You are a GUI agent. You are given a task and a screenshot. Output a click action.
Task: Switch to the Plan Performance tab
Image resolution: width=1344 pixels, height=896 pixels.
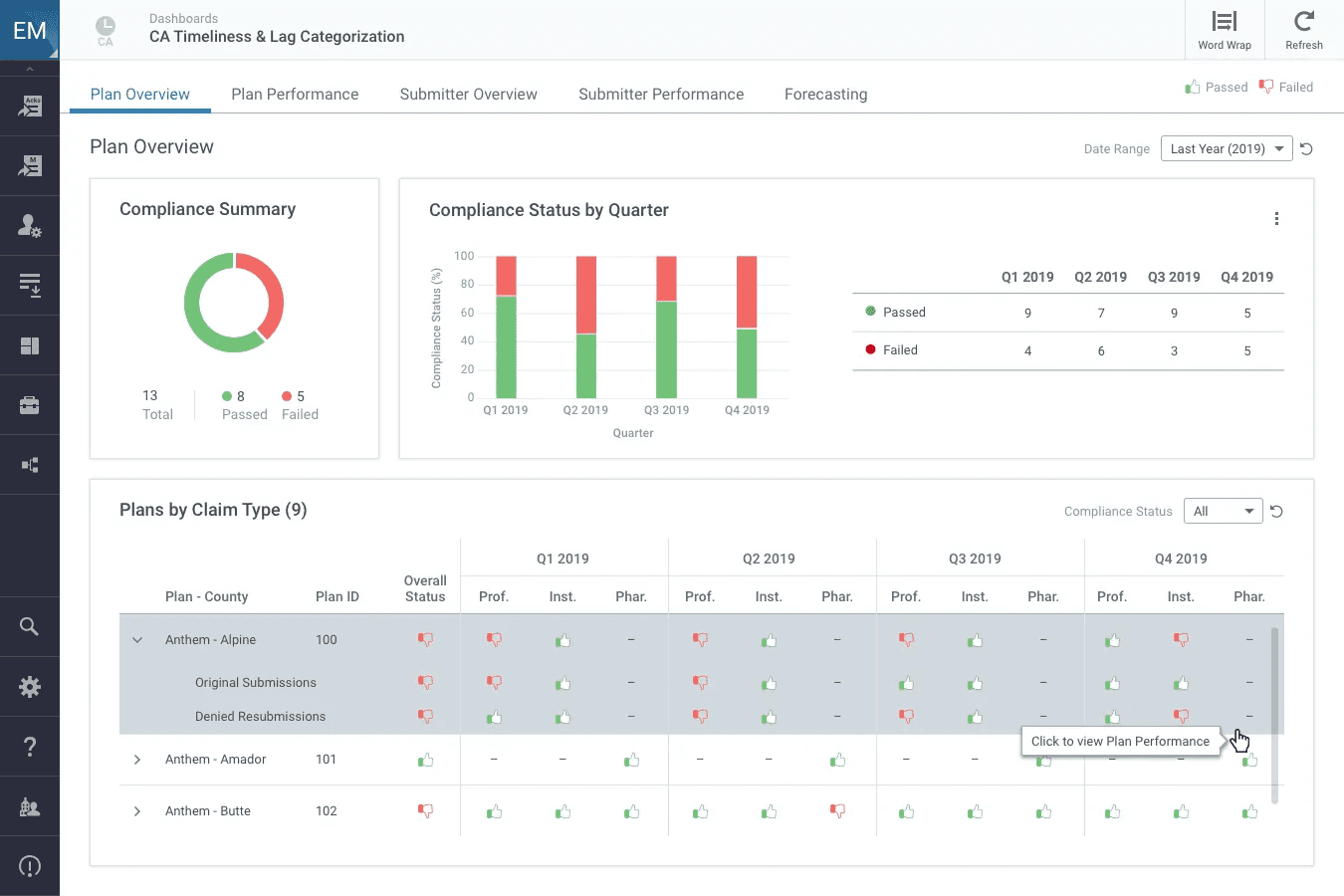(x=295, y=95)
